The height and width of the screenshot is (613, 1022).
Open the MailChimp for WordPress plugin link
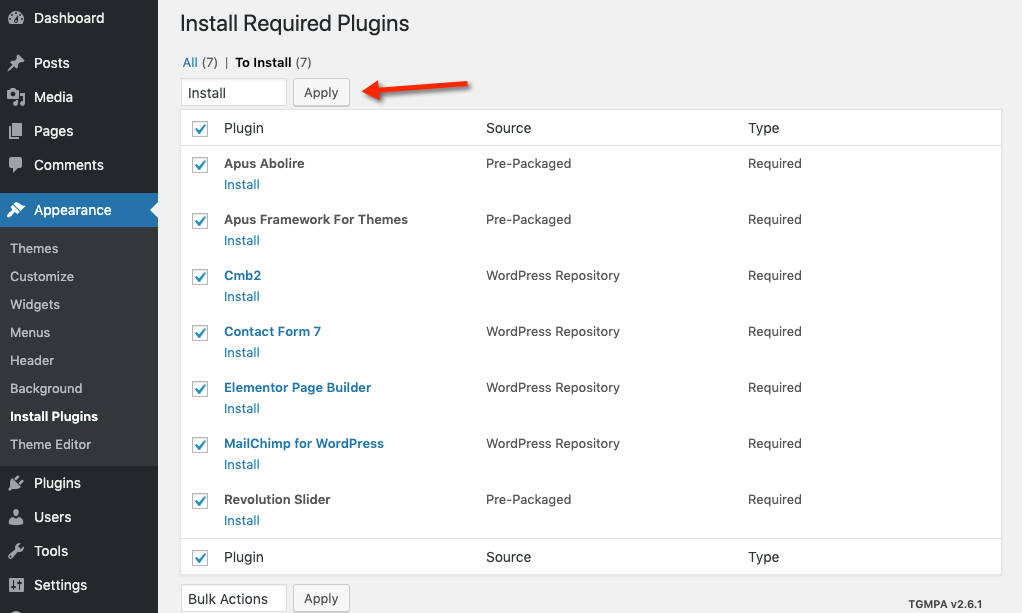[304, 443]
